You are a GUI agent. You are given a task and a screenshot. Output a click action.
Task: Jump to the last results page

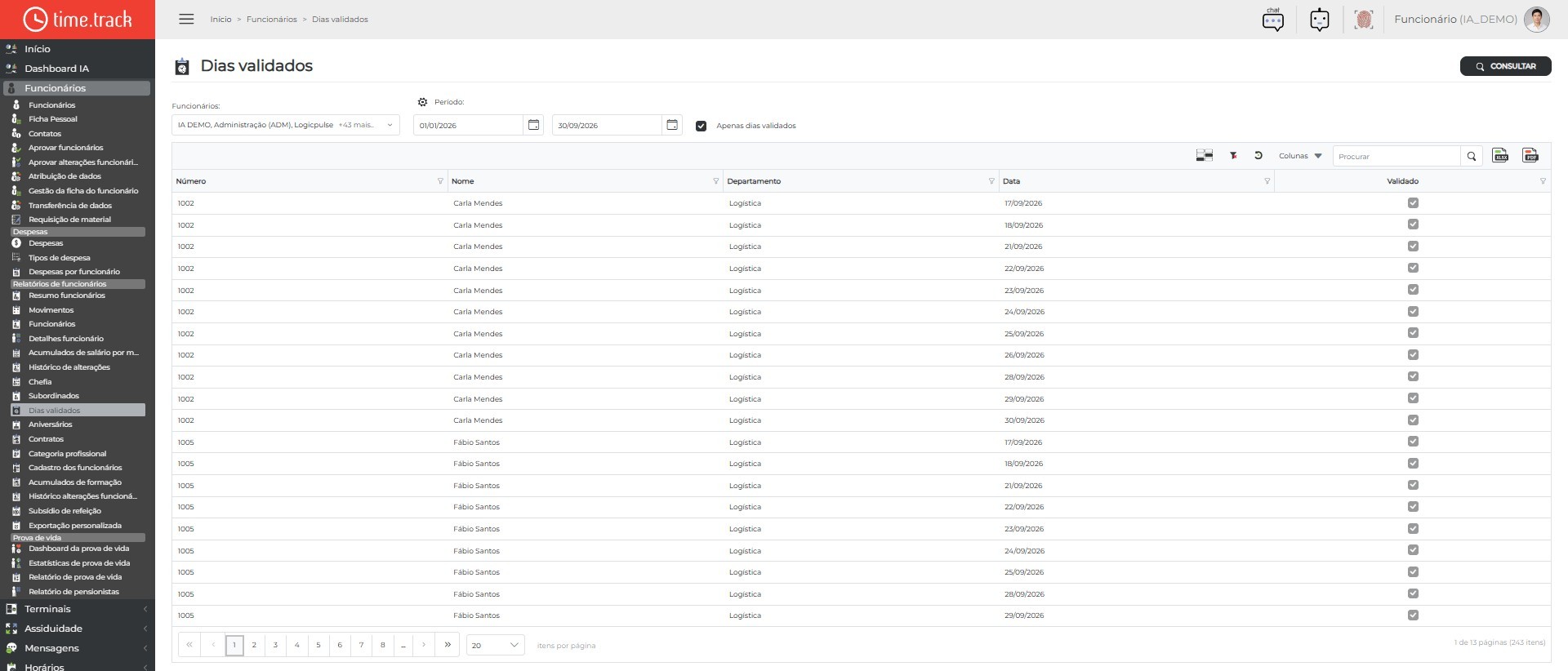pos(448,645)
